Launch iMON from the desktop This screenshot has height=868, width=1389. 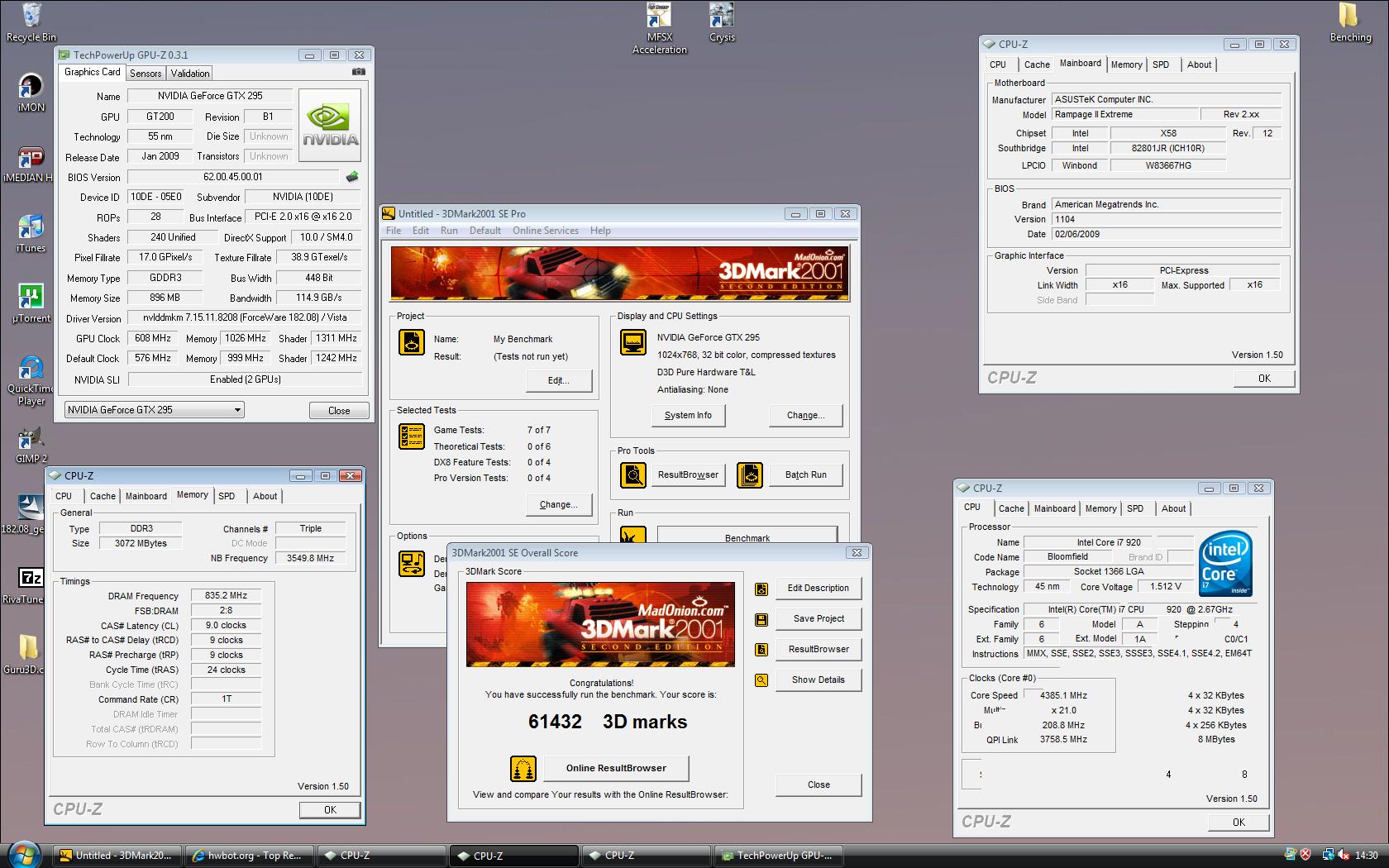pos(31,93)
